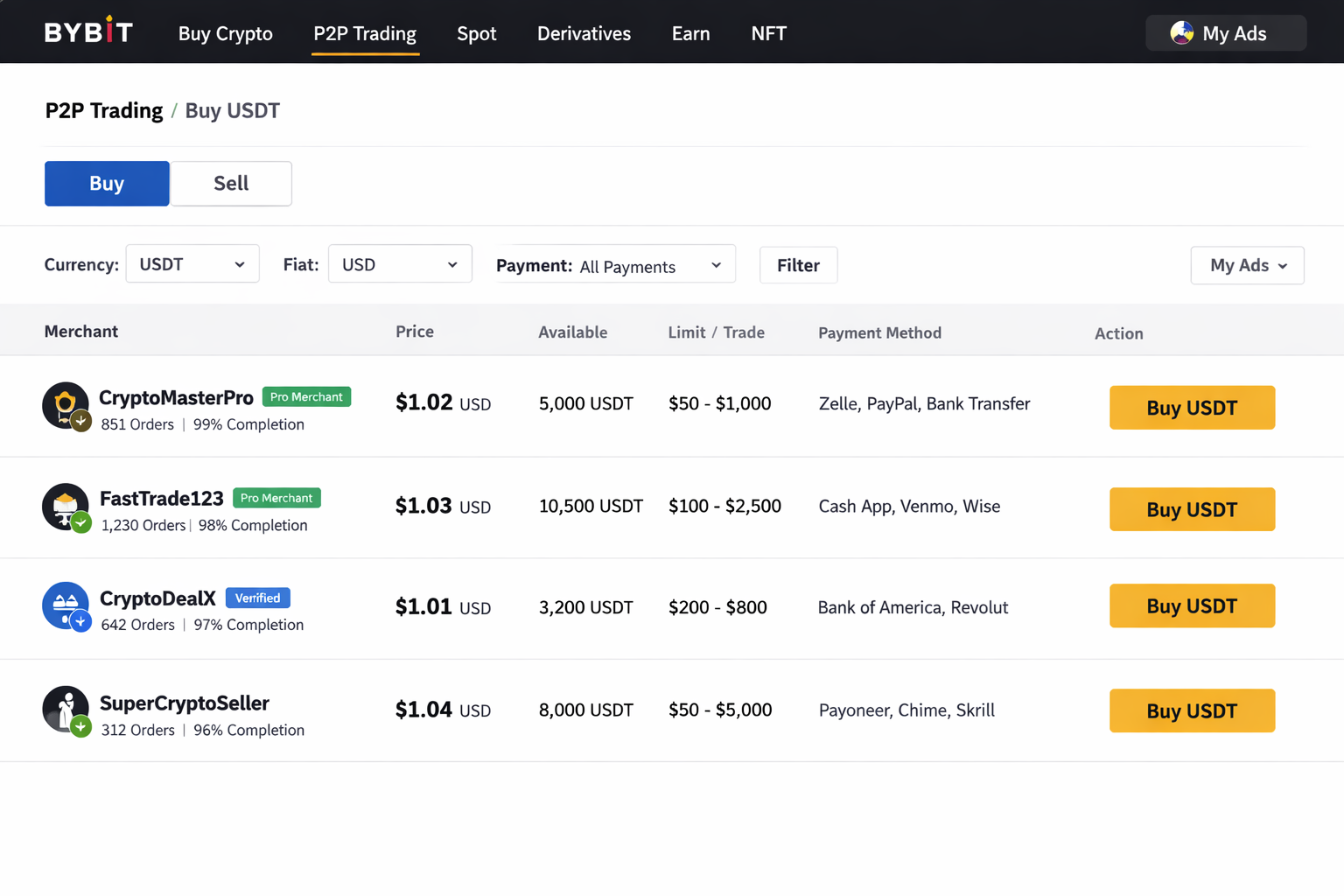The height and width of the screenshot is (896, 1344).
Task: Click the $1.01 USD price
Action: point(444,606)
